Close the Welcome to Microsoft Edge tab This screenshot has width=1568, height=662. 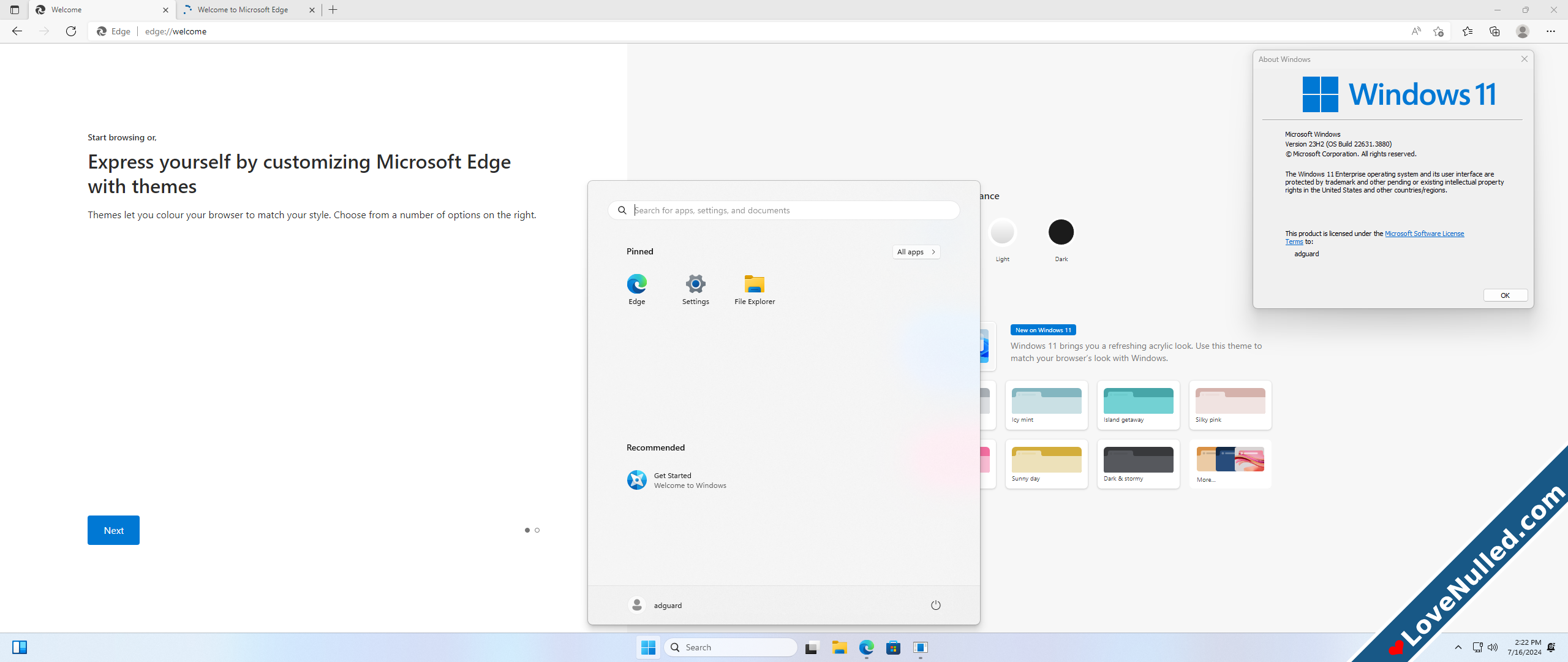[x=312, y=10]
